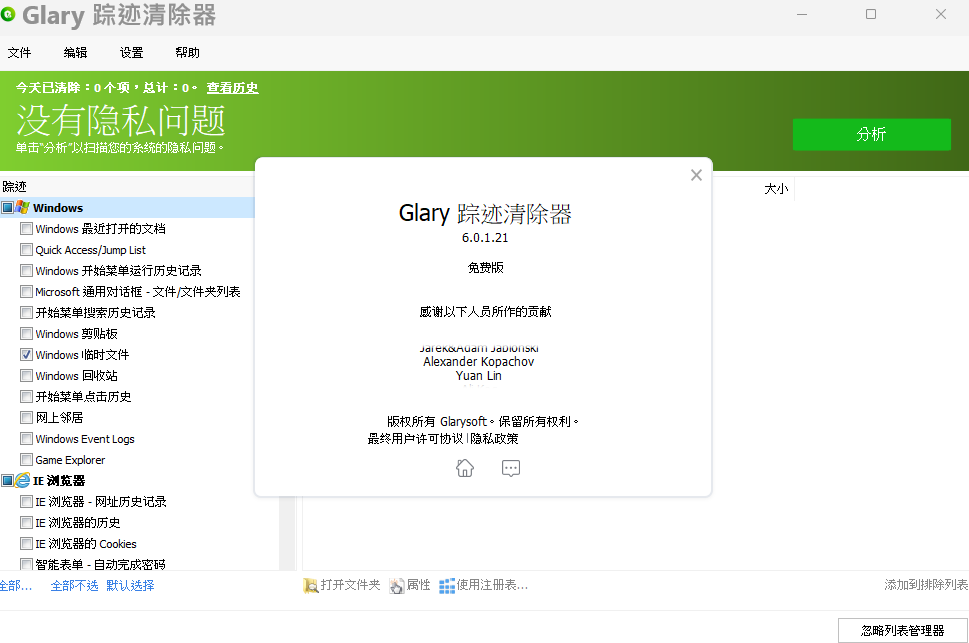The height and width of the screenshot is (643, 969).
Task: Enable the Game Explorer checkbox
Action: (x=26, y=460)
